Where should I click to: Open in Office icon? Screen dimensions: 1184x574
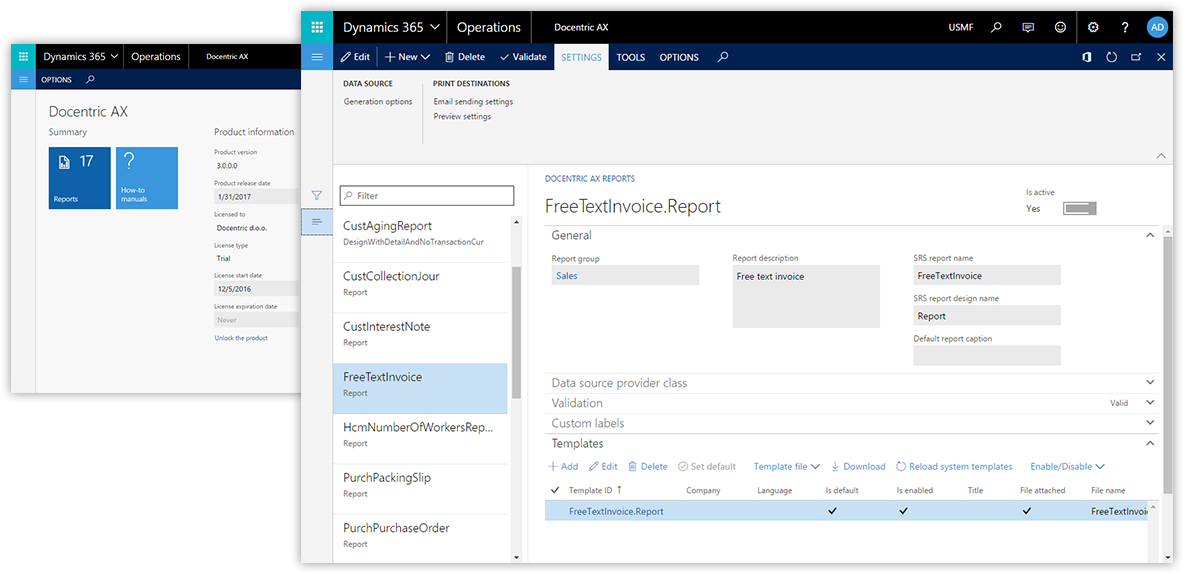(x=1087, y=57)
